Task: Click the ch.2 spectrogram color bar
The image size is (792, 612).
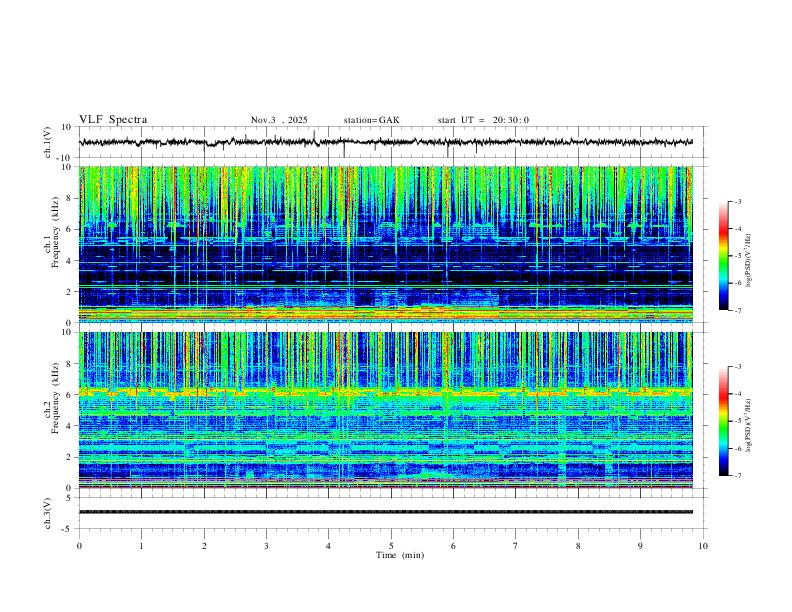Action: point(724,421)
